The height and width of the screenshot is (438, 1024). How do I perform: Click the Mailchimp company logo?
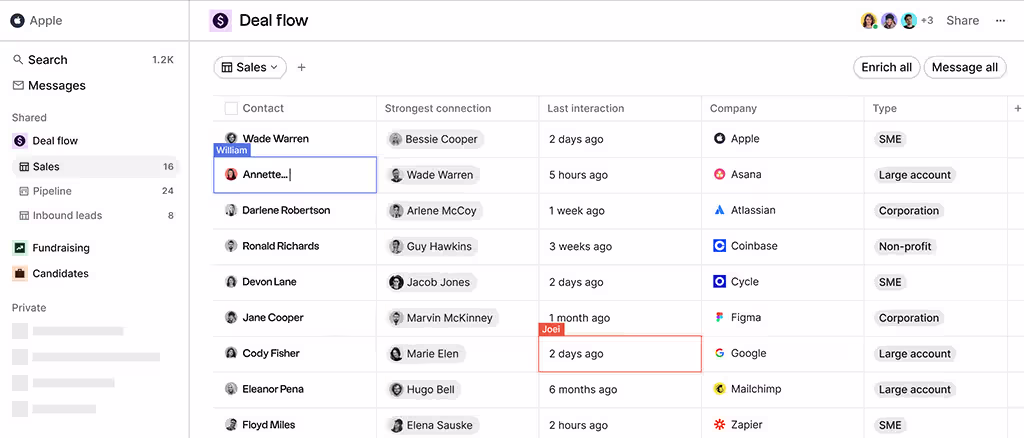[x=719, y=389]
